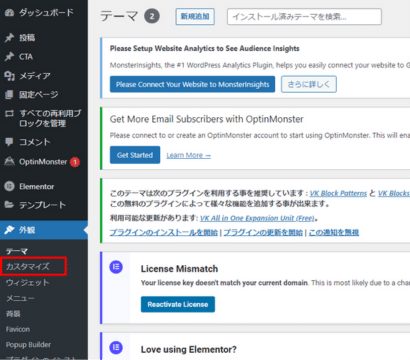This screenshot has width=410, height=360.
Task: Click プラグインのインストールを開始 link
Action: point(164,232)
